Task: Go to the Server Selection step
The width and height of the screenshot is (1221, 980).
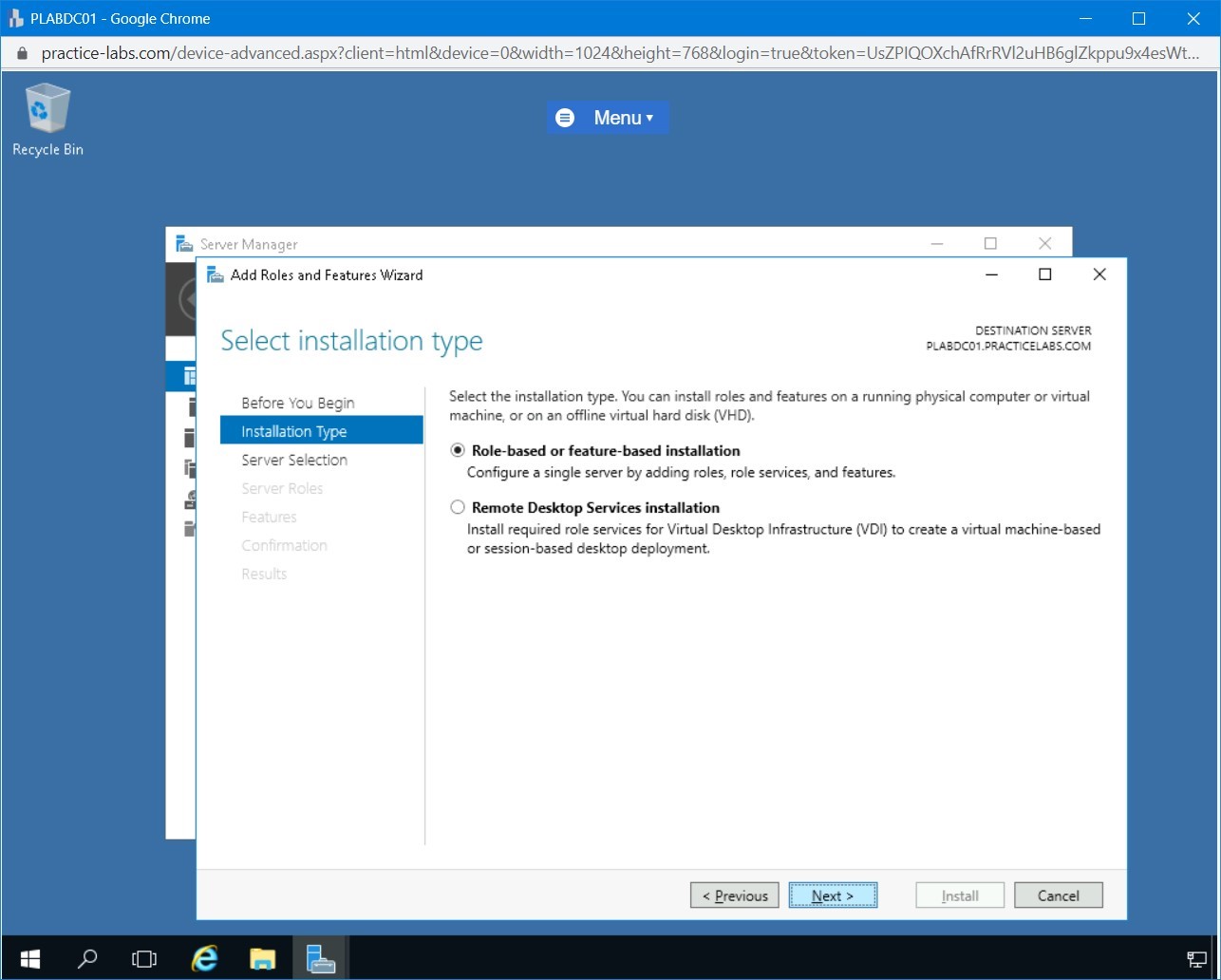Action: [x=294, y=460]
